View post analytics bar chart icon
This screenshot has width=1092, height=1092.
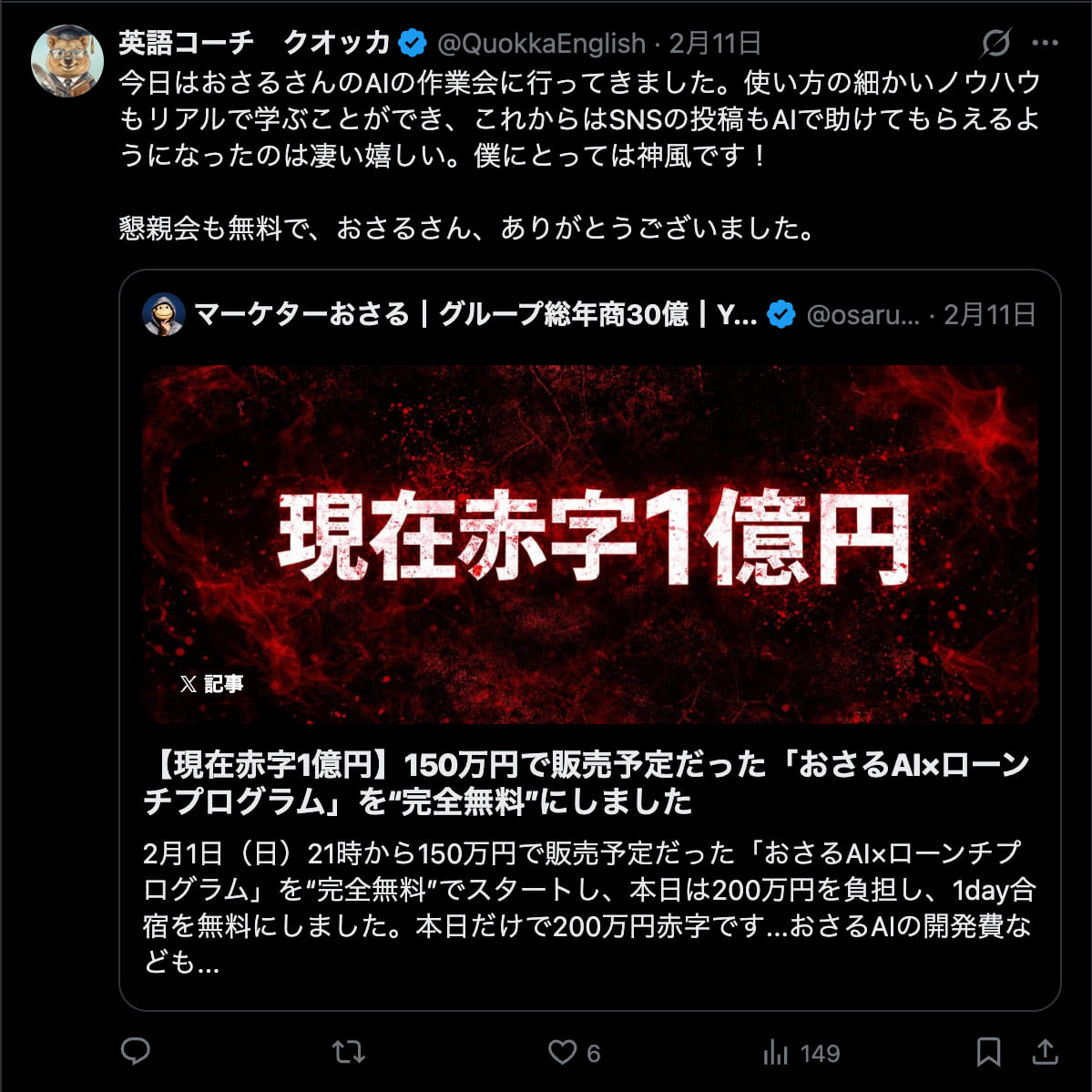tap(775, 1052)
